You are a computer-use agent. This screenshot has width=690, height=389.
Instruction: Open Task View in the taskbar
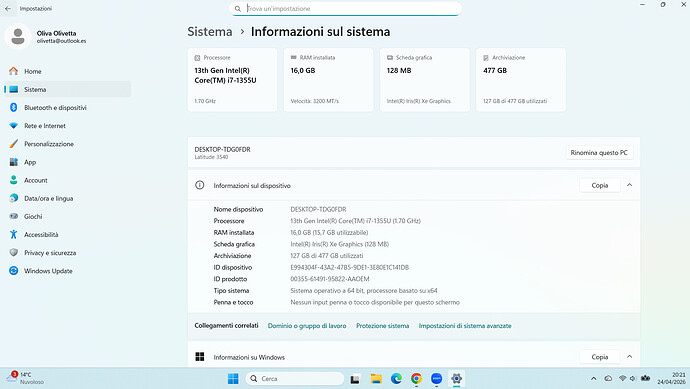(x=355, y=378)
